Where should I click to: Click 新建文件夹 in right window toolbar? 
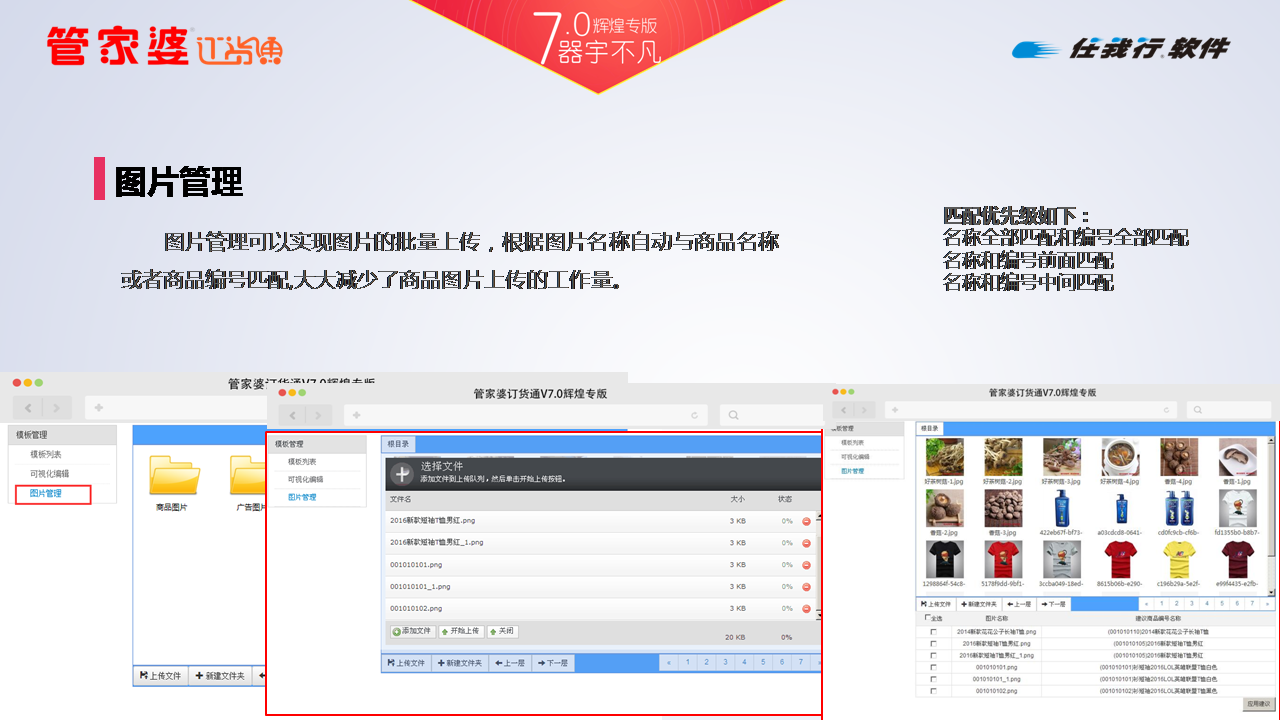(x=979, y=604)
